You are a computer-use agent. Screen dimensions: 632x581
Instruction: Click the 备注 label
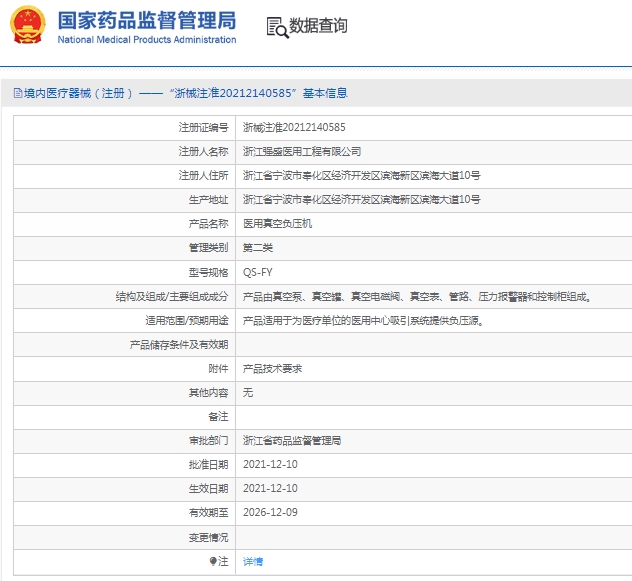click(218, 416)
